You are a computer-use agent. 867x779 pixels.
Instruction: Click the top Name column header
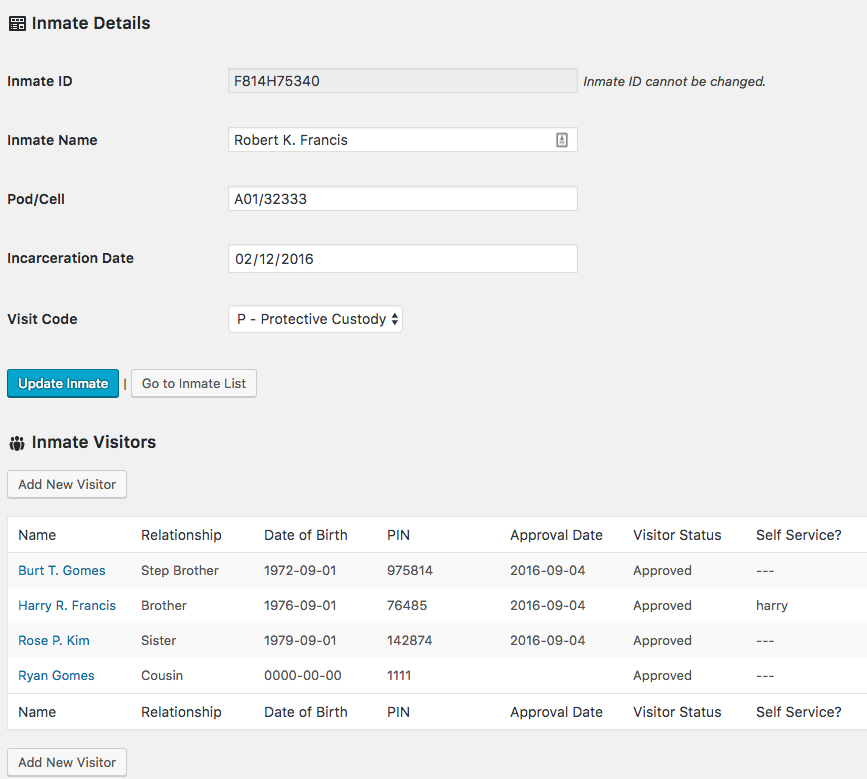point(37,535)
